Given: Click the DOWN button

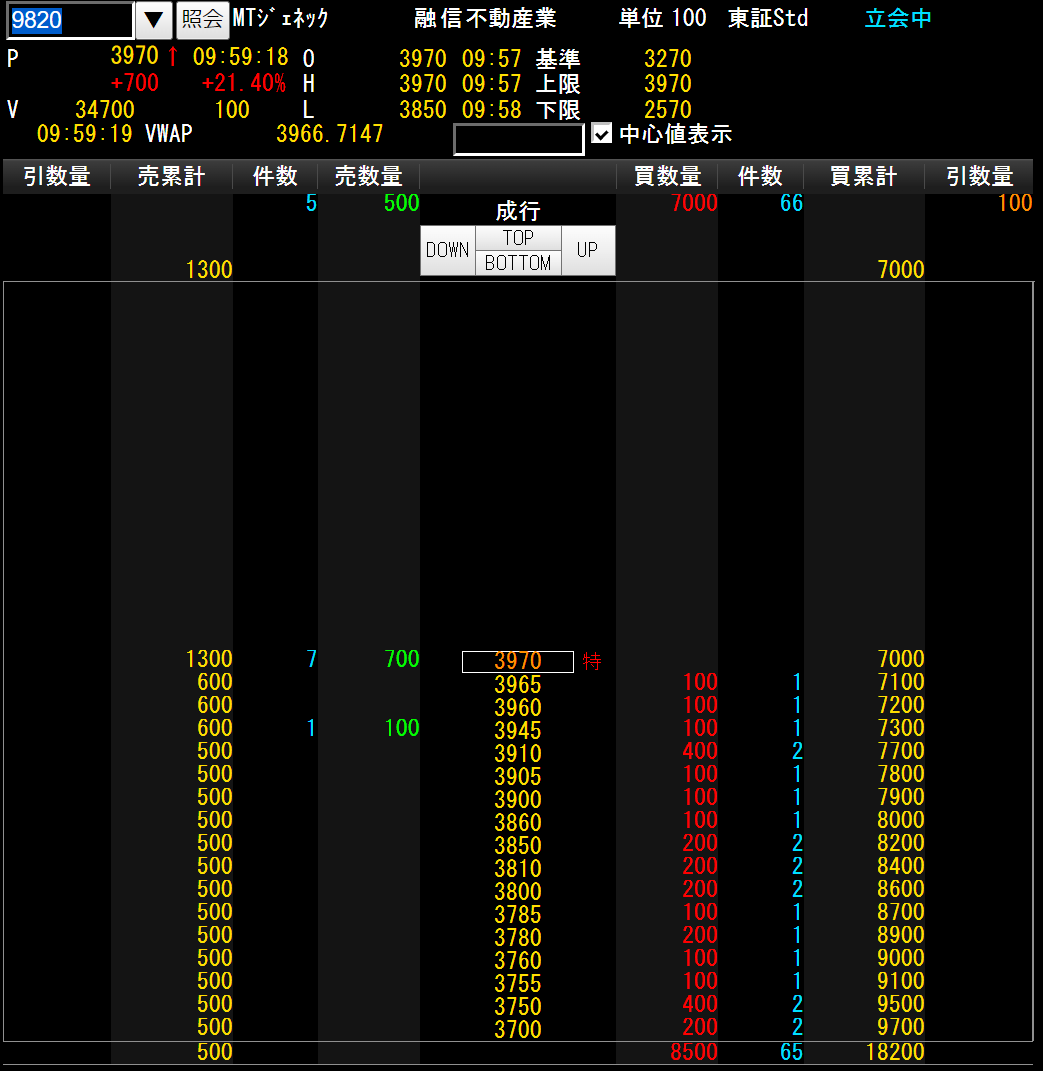Looking at the screenshot, I should tap(447, 250).
